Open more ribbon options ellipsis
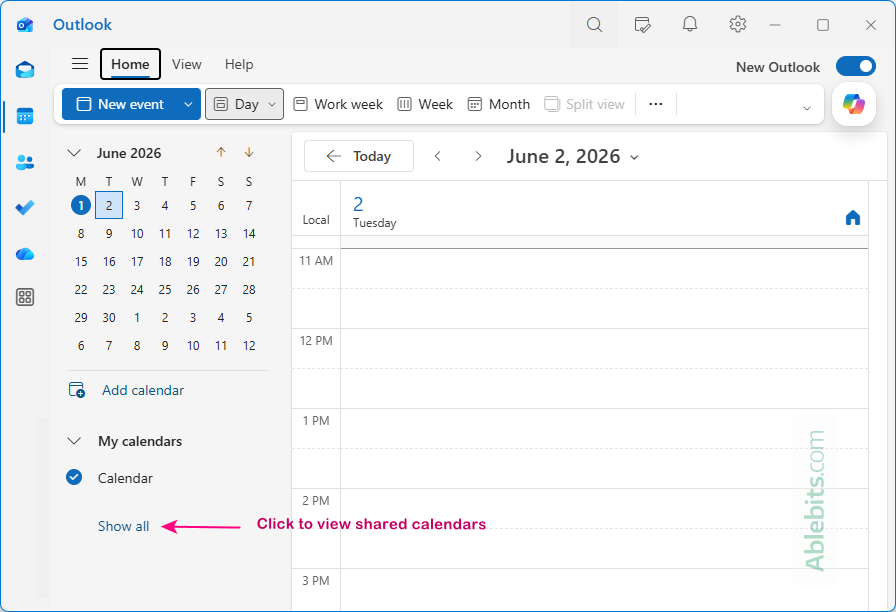The width and height of the screenshot is (896, 612). point(655,104)
